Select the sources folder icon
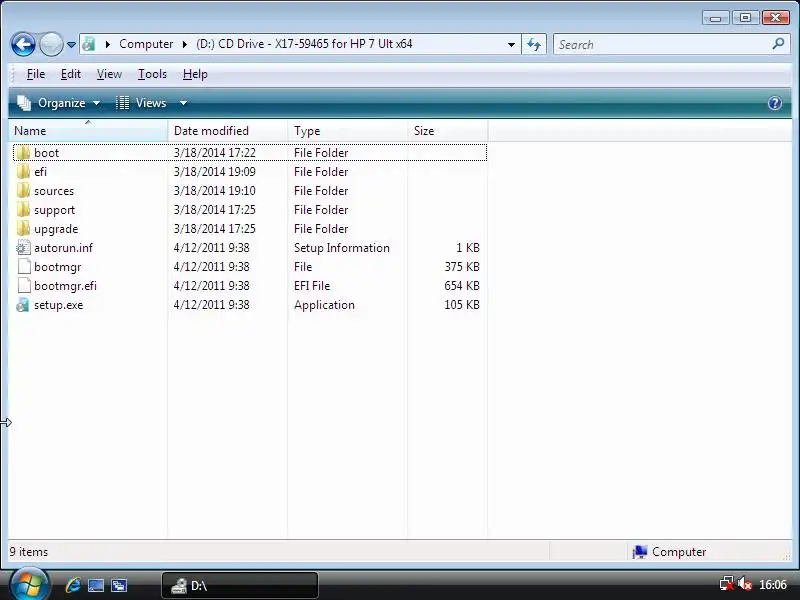The image size is (800, 600). tap(23, 191)
